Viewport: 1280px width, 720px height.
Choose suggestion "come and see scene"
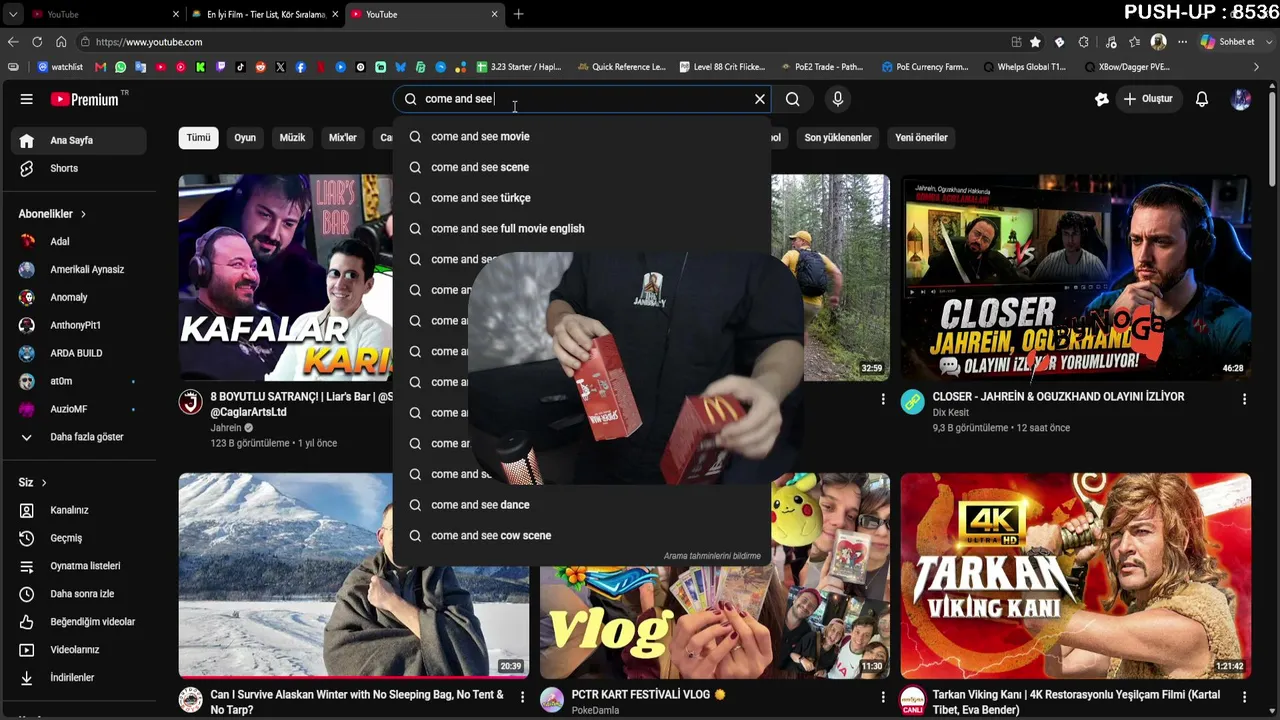coord(582,167)
